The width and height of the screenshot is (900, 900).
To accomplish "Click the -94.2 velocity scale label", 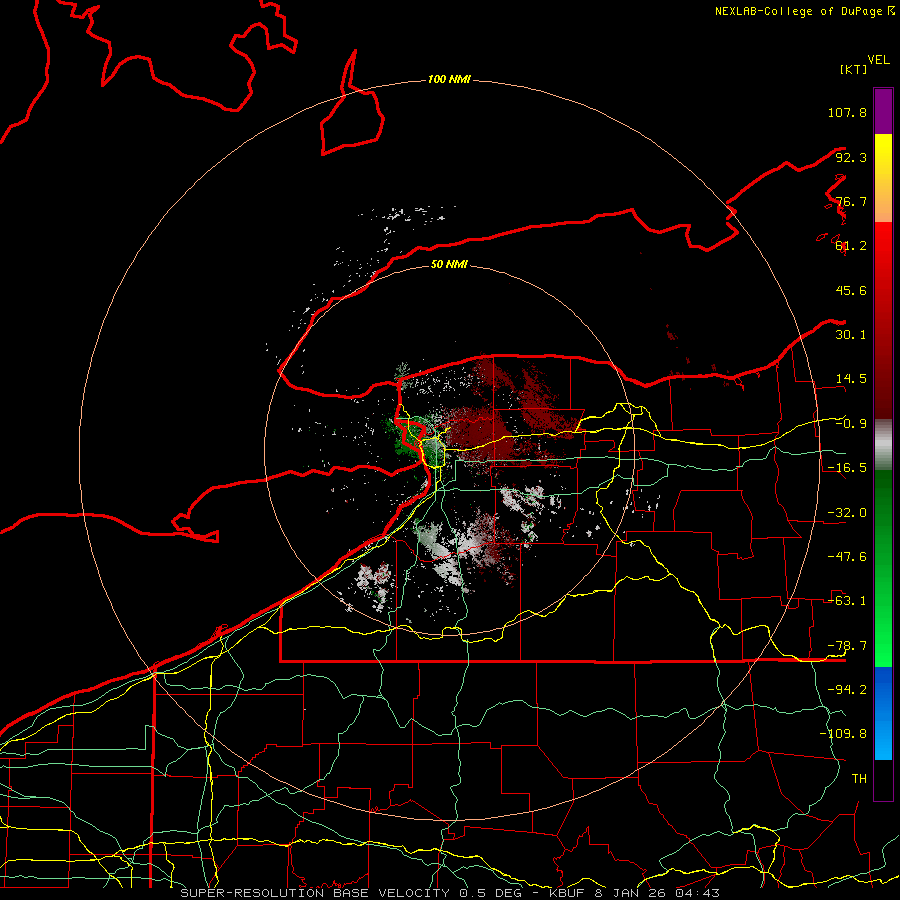I will tap(847, 689).
